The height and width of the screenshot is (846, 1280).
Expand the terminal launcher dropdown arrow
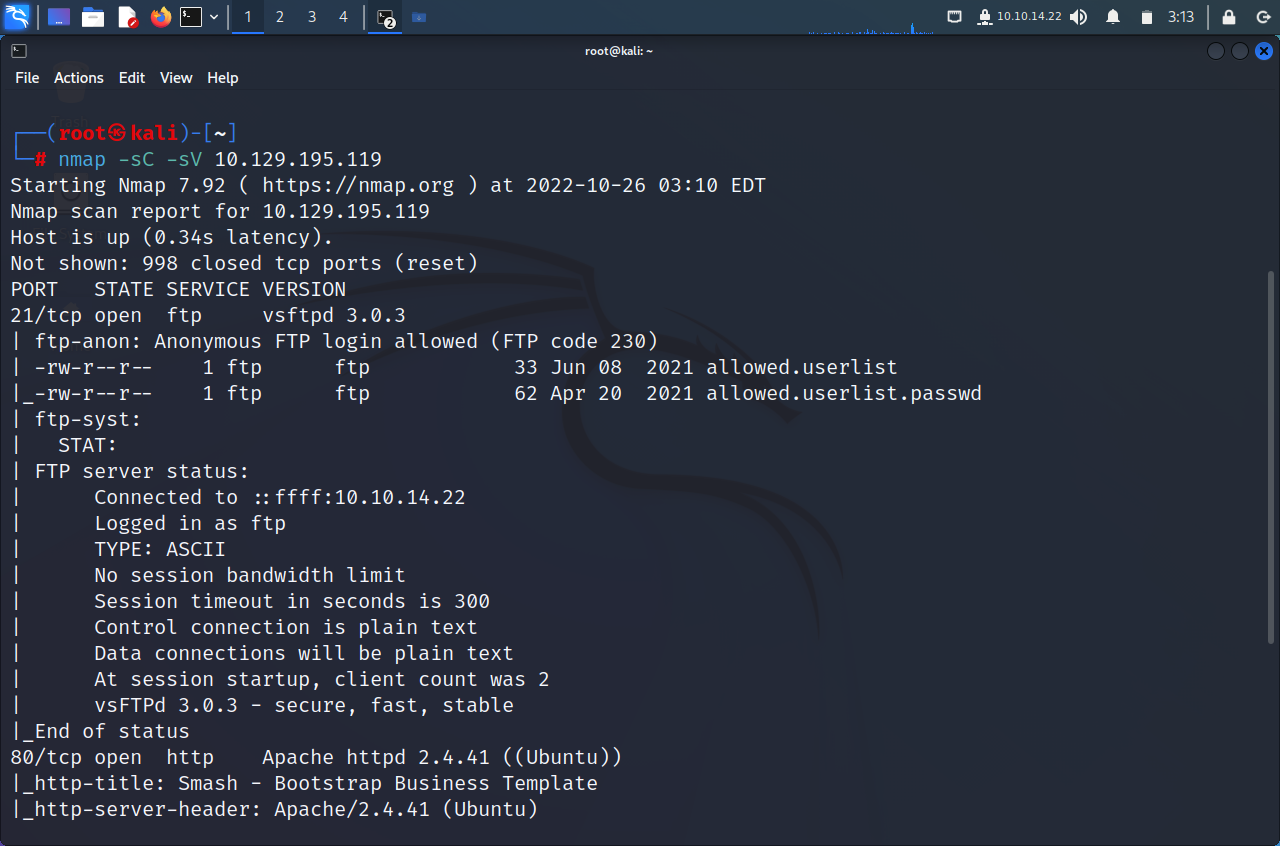coord(214,17)
